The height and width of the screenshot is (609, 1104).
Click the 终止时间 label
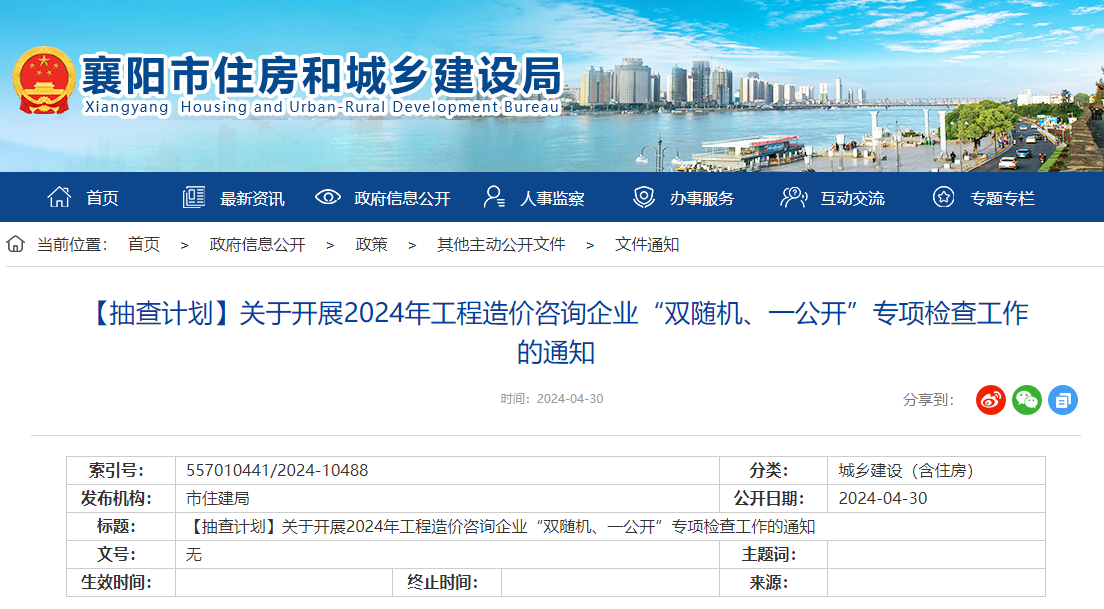(442, 582)
